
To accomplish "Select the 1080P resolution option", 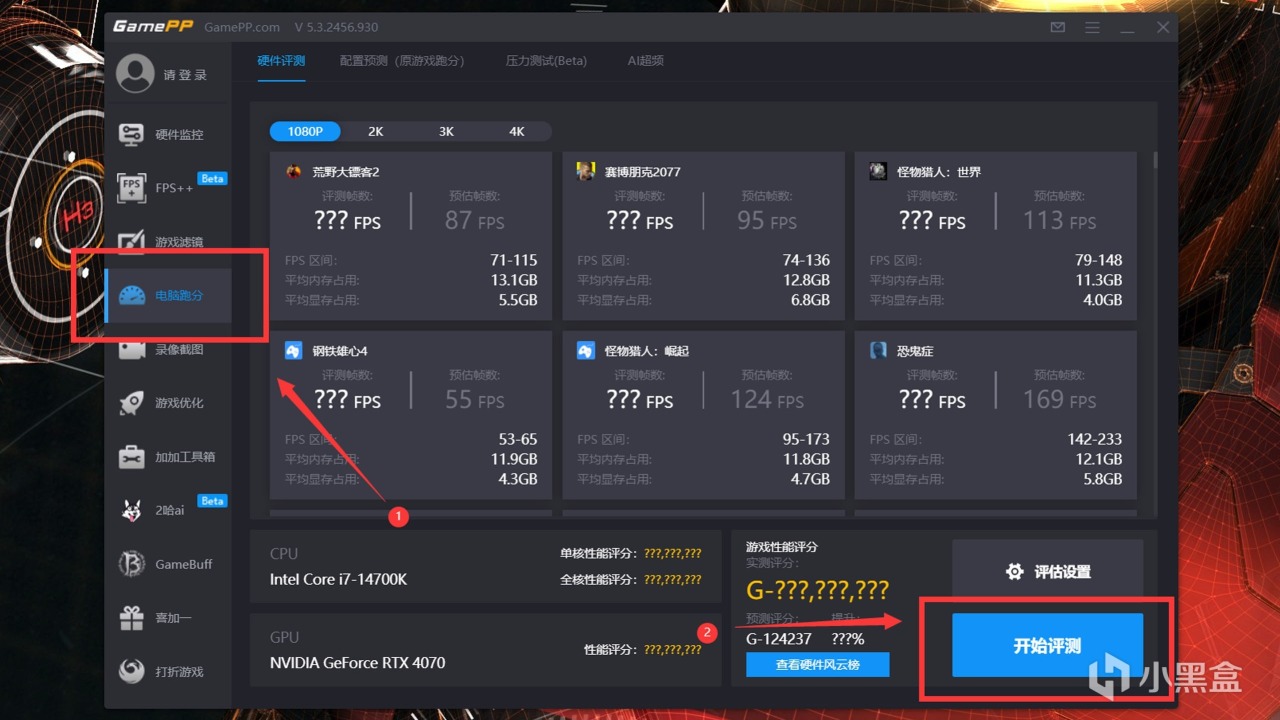I will [305, 131].
